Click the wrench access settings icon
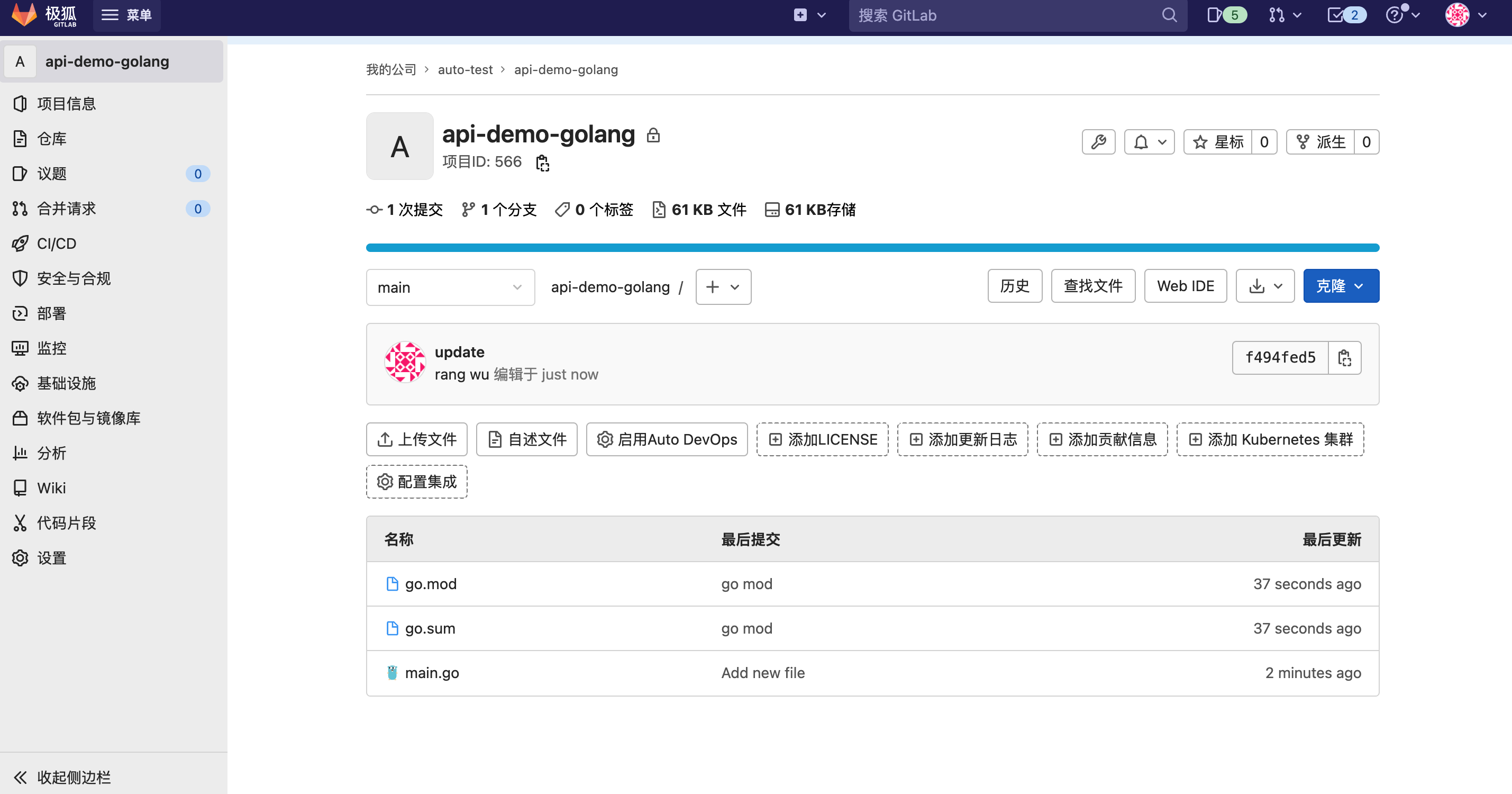Screen dimensions: 1512x794 1098,142
